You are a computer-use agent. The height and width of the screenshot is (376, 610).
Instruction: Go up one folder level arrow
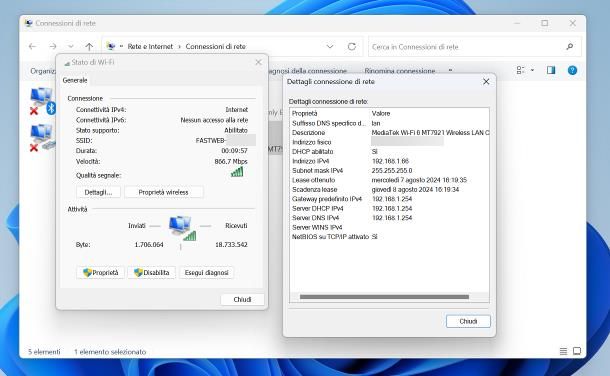tap(89, 47)
